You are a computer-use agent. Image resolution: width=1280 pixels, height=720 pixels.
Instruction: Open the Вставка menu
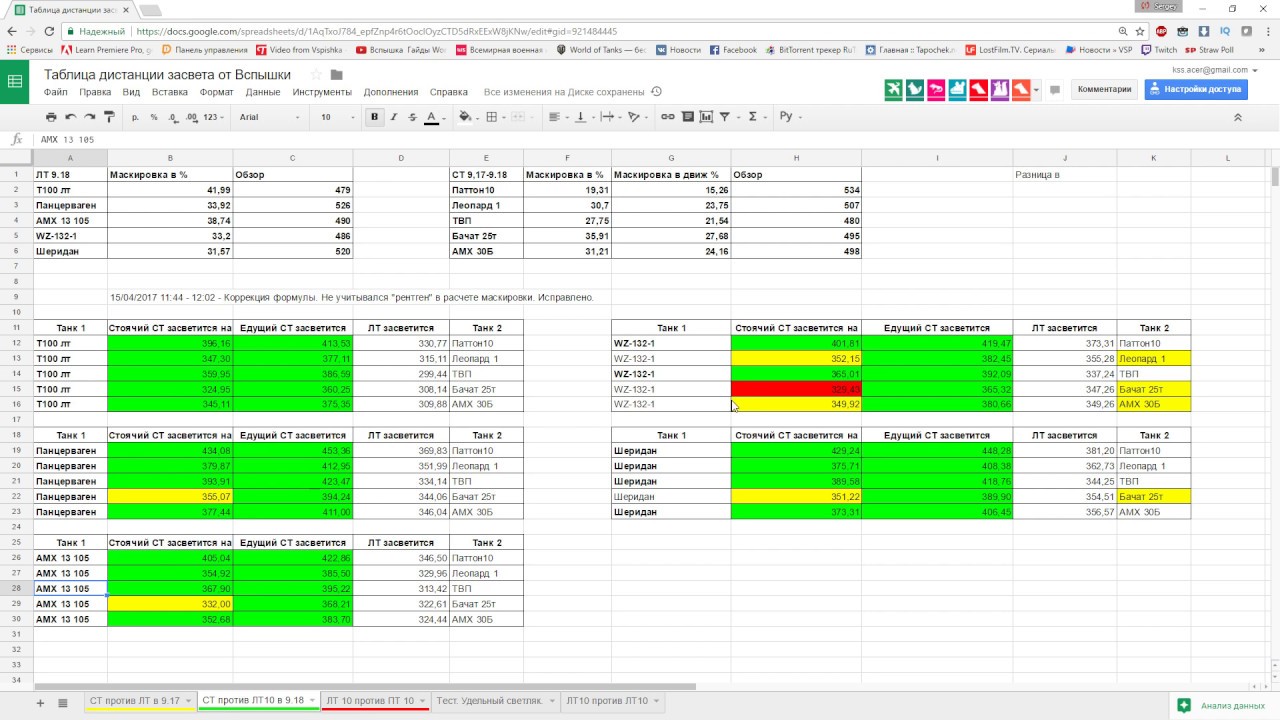pos(170,92)
